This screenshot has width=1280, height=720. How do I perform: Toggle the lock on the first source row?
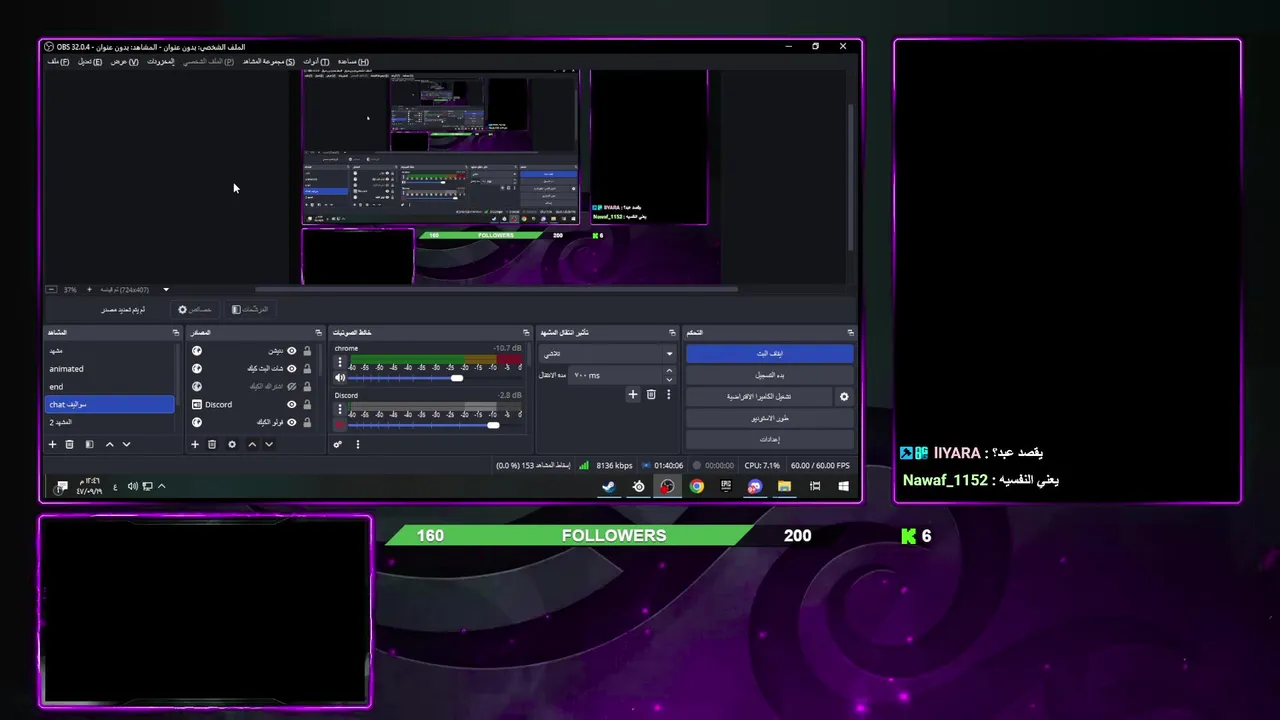click(x=307, y=351)
